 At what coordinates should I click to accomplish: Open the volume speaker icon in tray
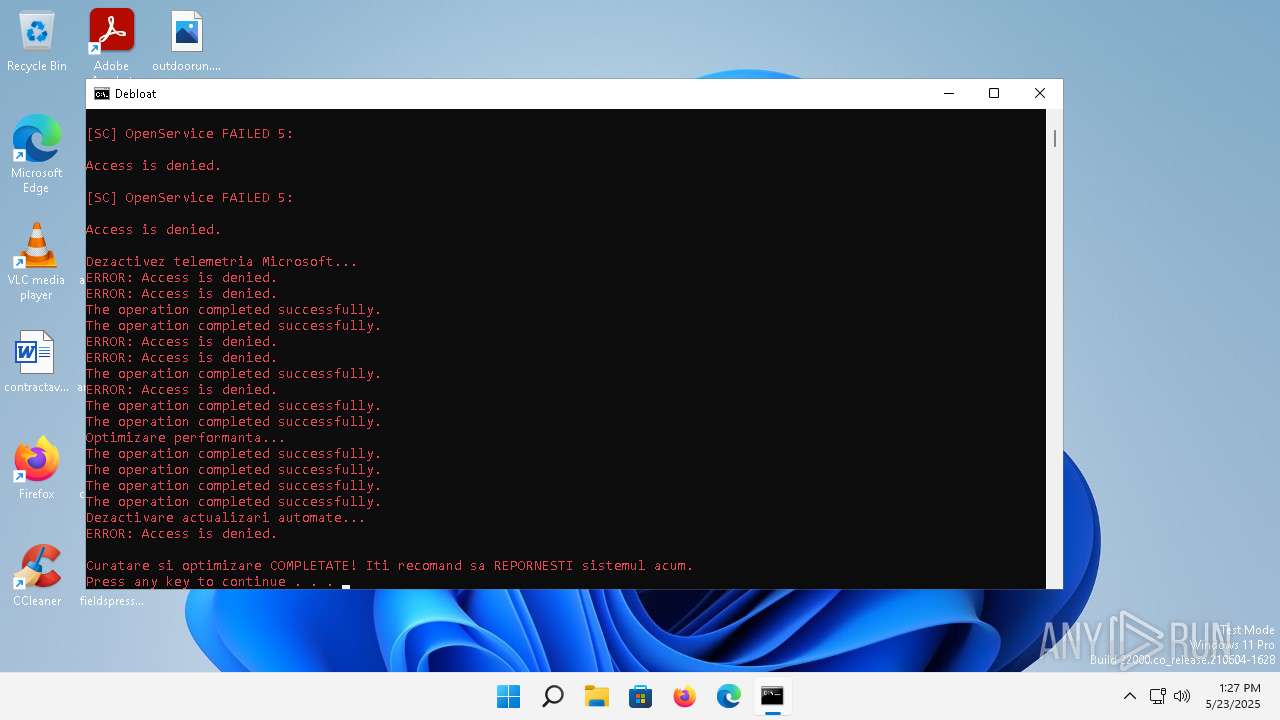click(x=1182, y=696)
